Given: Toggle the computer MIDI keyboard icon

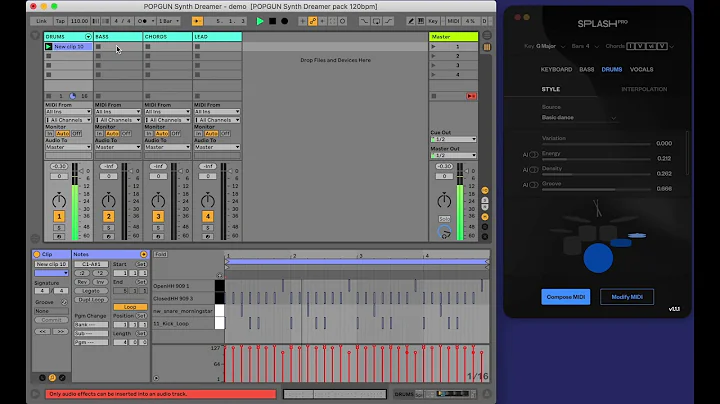Looking at the screenshot, I should point(421,21).
